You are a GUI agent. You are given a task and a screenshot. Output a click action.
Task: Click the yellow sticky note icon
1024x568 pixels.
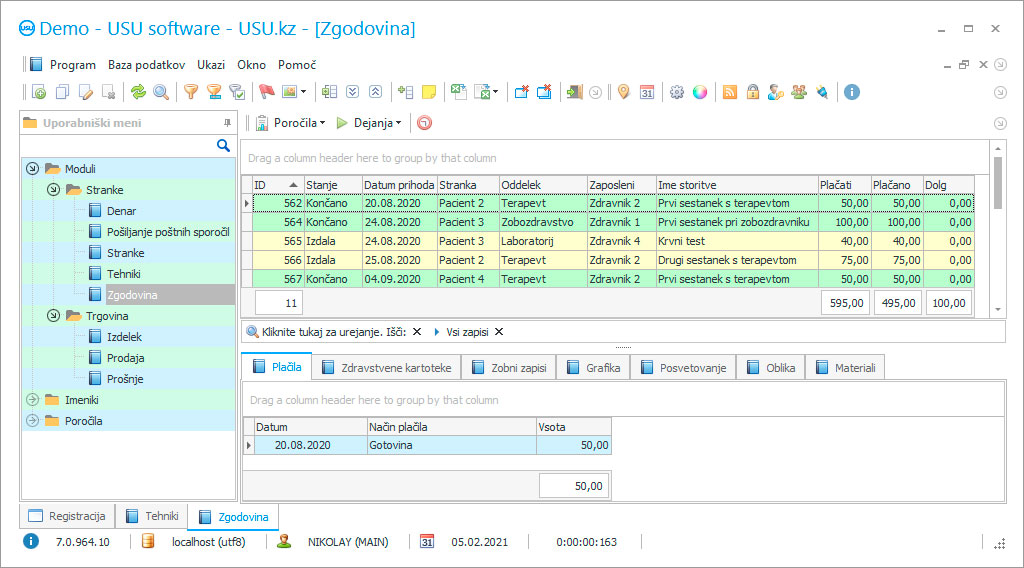tap(429, 92)
